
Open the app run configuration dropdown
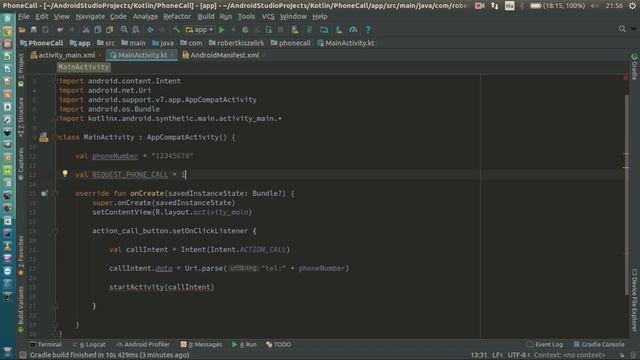(200, 30)
